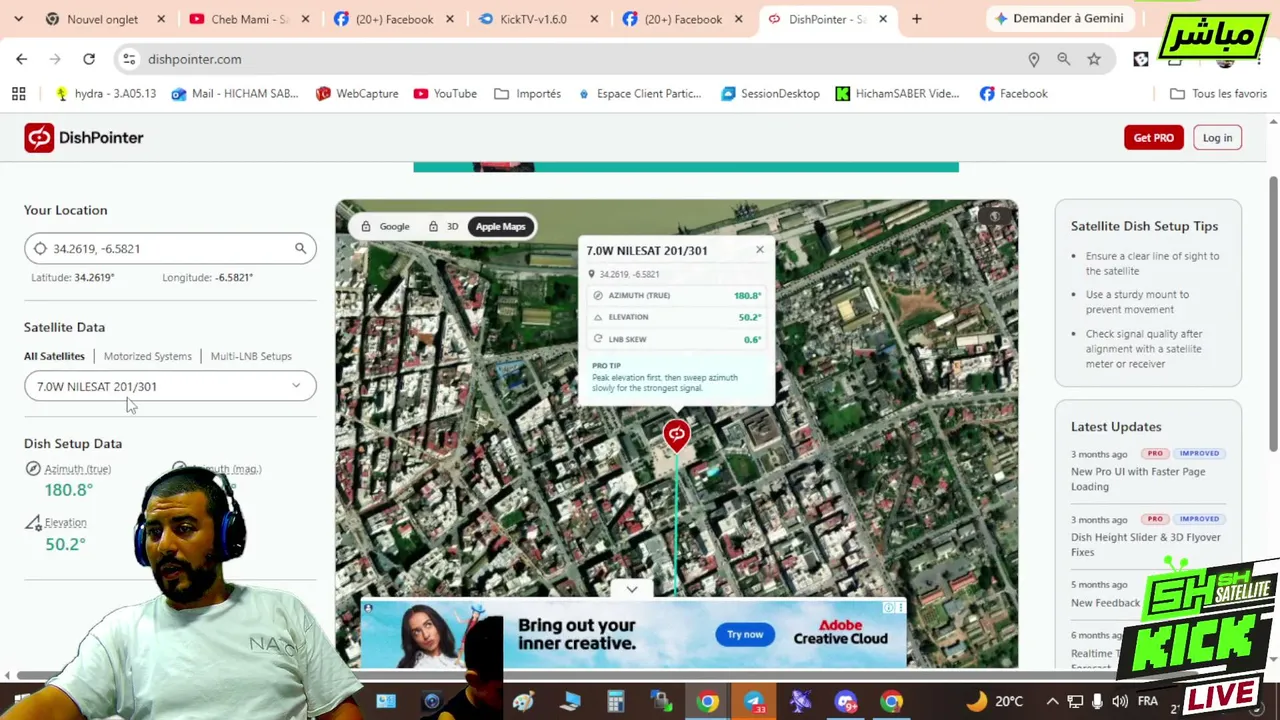
Task: Open the hydra - 3.A05.13 bookmark
Action: 105,93
